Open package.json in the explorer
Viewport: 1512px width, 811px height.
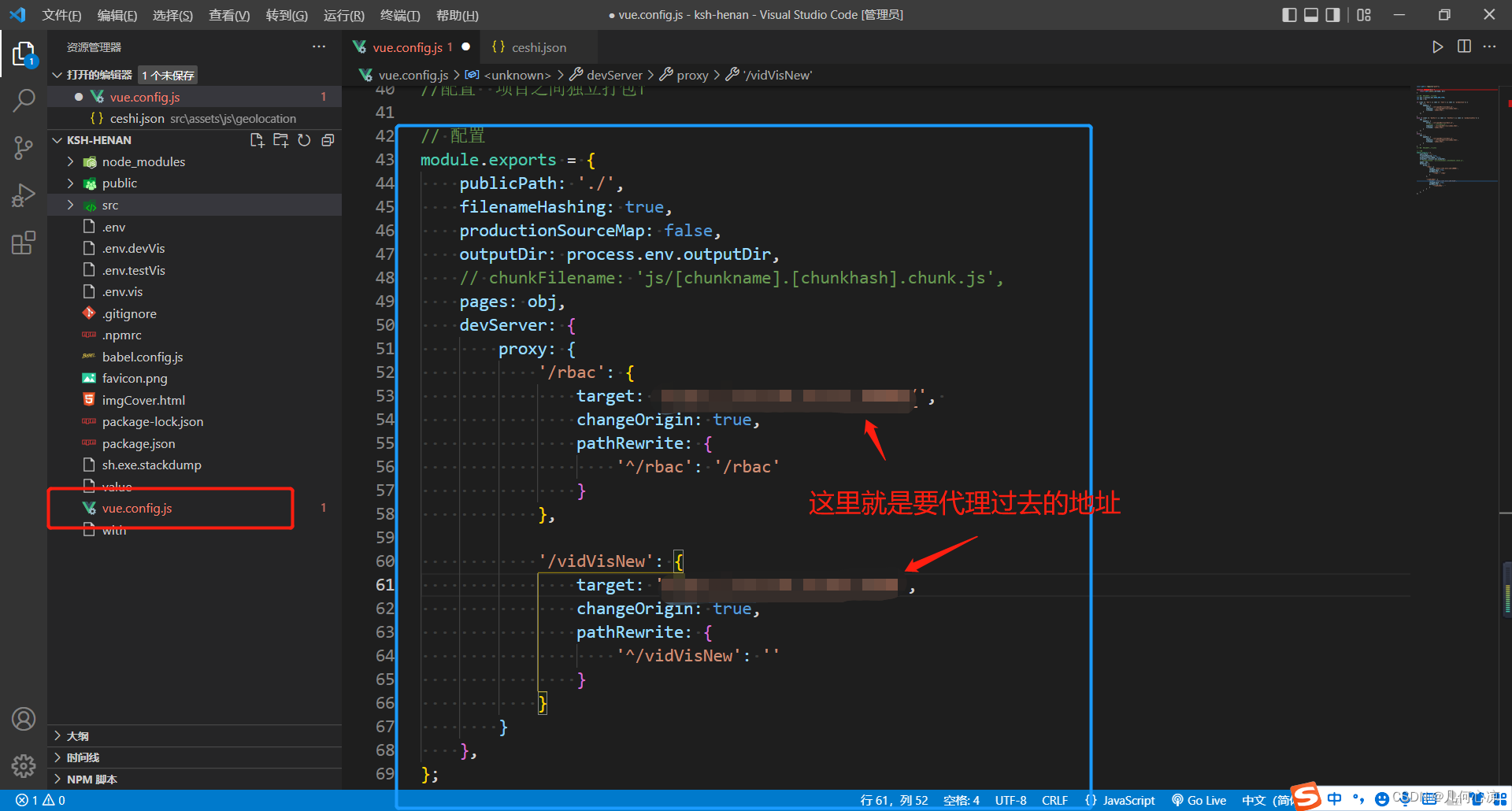click(139, 443)
